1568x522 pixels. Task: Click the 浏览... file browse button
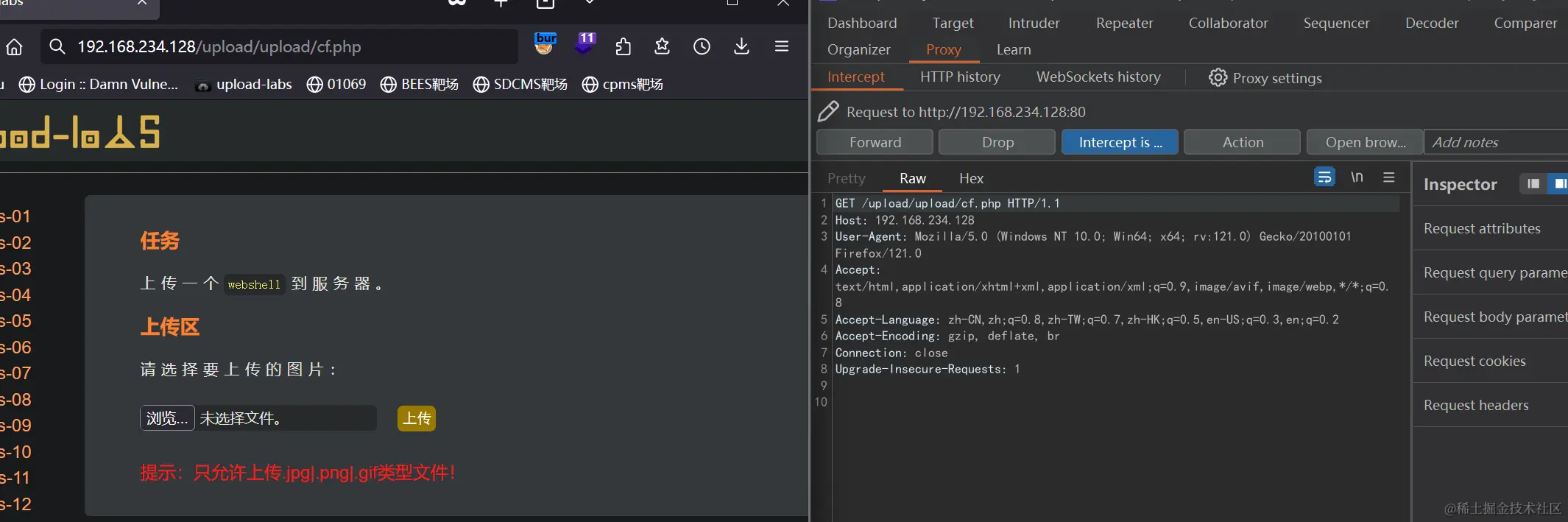[x=167, y=418]
